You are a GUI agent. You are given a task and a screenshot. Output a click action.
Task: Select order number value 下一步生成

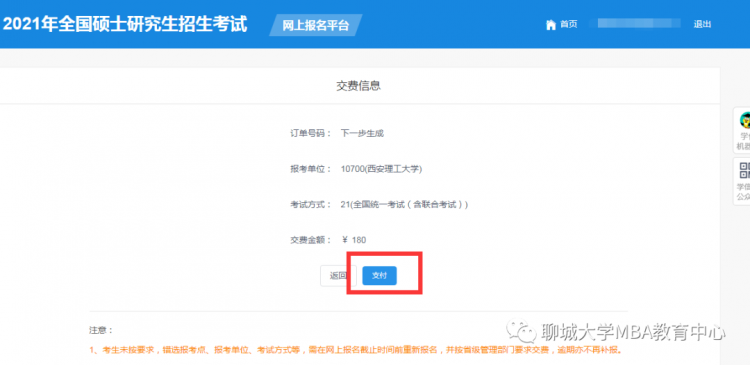[362, 133]
